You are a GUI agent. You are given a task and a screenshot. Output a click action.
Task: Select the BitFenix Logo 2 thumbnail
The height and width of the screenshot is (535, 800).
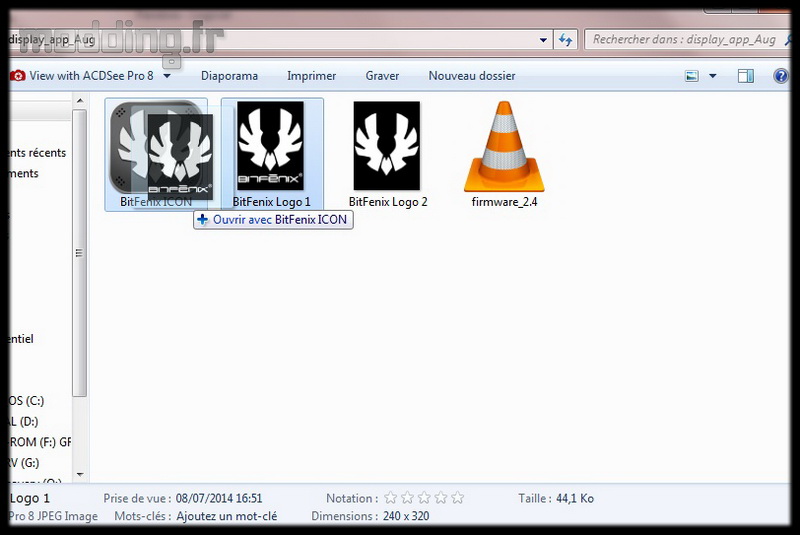coord(387,145)
